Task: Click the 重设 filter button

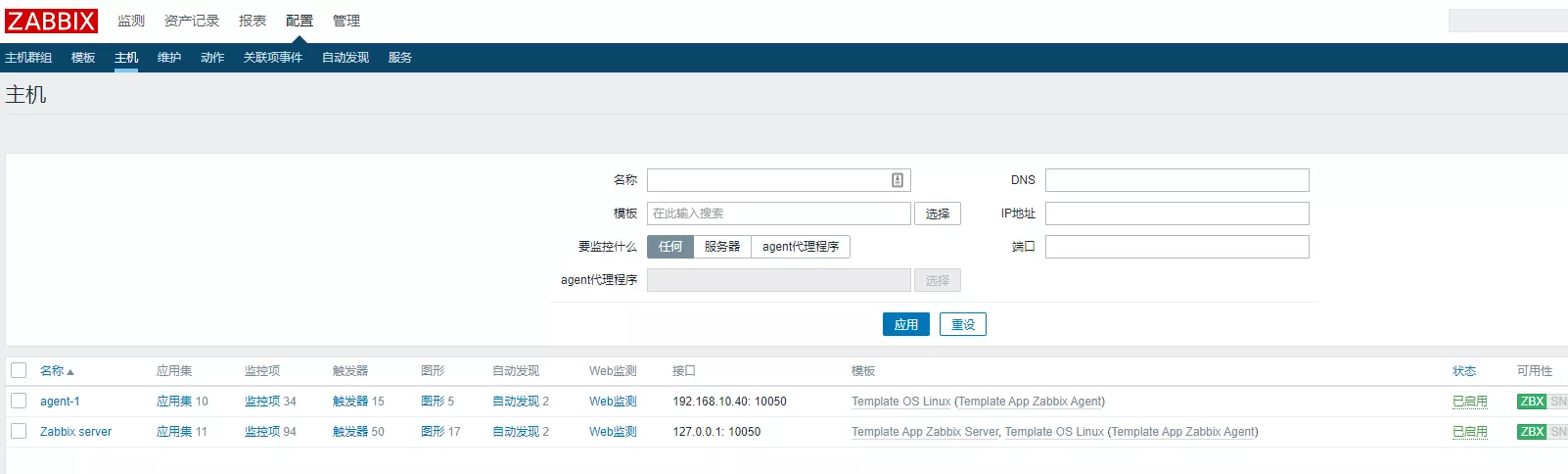Action: tap(962, 324)
